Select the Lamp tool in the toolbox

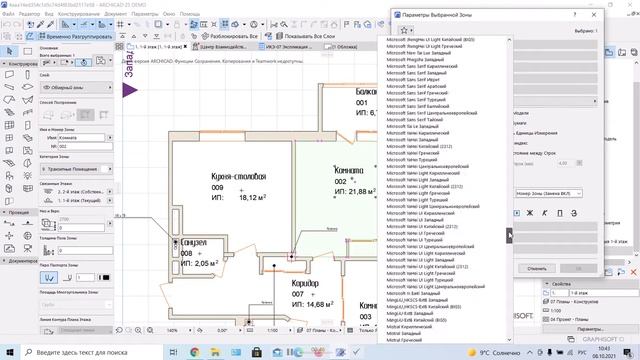27,176
